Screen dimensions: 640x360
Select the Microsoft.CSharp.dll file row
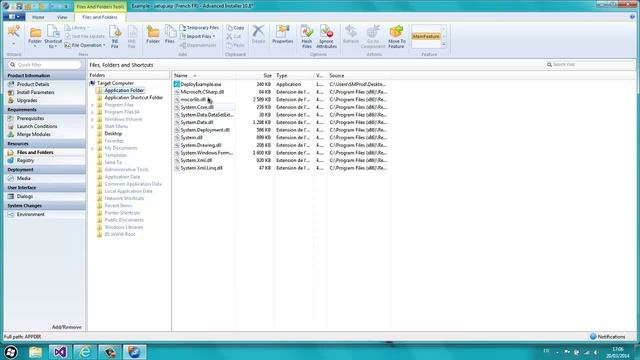coord(281,92)
